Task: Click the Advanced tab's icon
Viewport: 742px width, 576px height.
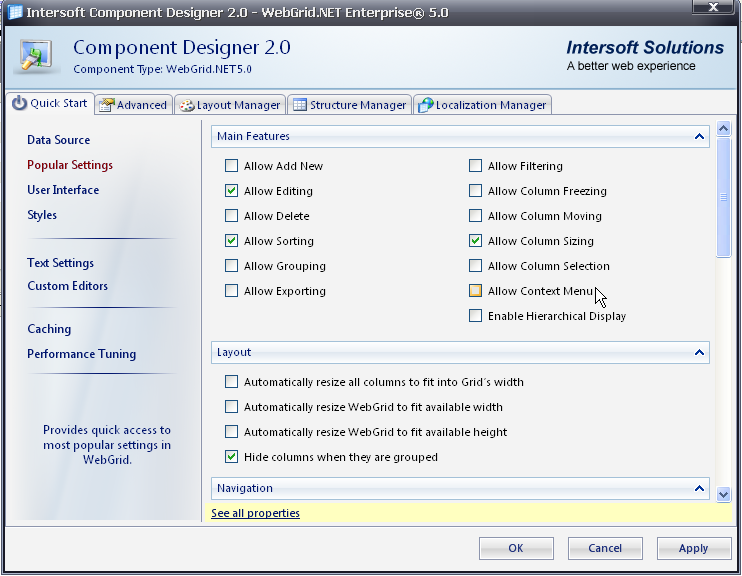Action: click(x=106, y=105)
